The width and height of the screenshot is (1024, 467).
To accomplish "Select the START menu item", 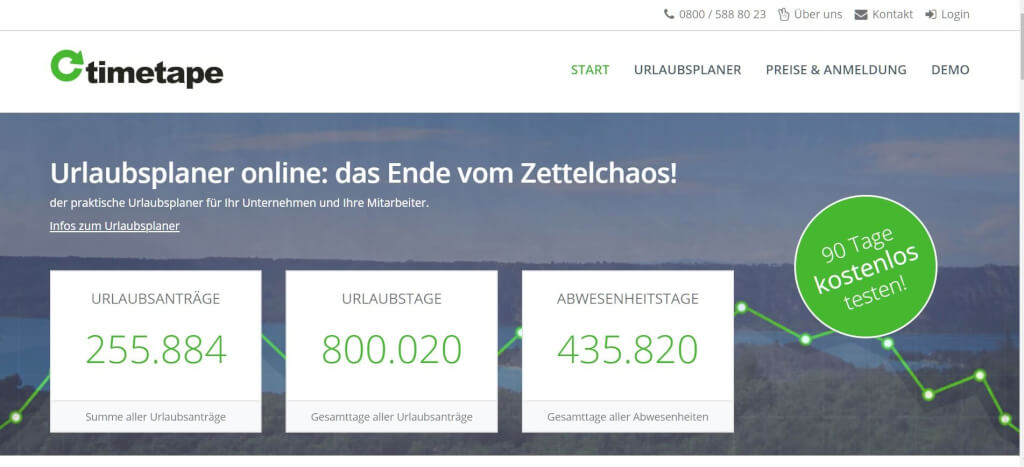I will click(x=590, y=70).
